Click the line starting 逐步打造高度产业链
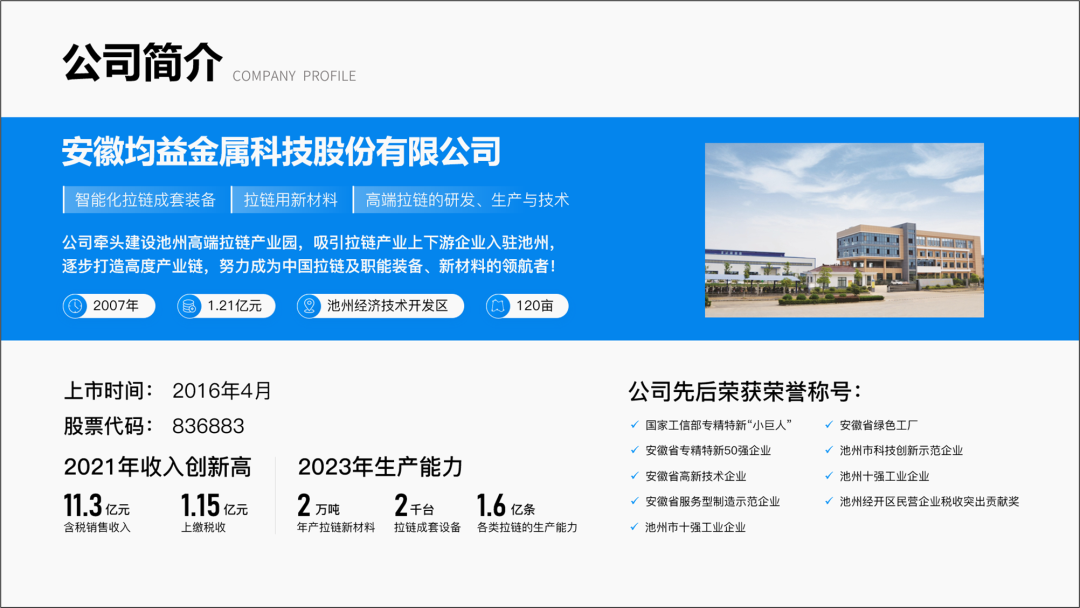 pyautogui.click(x=309, y=266)
